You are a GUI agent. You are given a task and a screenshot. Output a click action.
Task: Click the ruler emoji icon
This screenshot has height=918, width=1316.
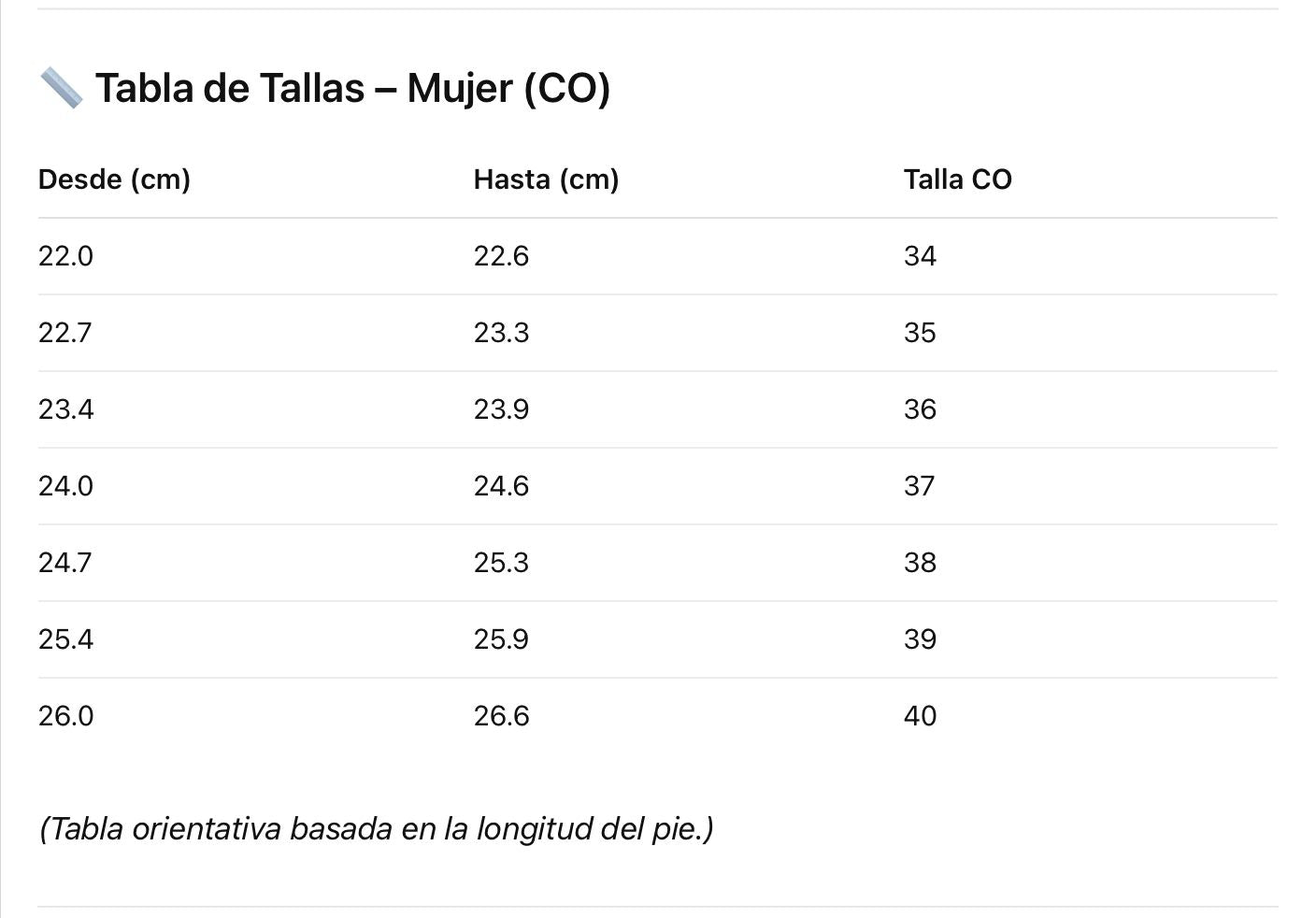coord(62,89)
